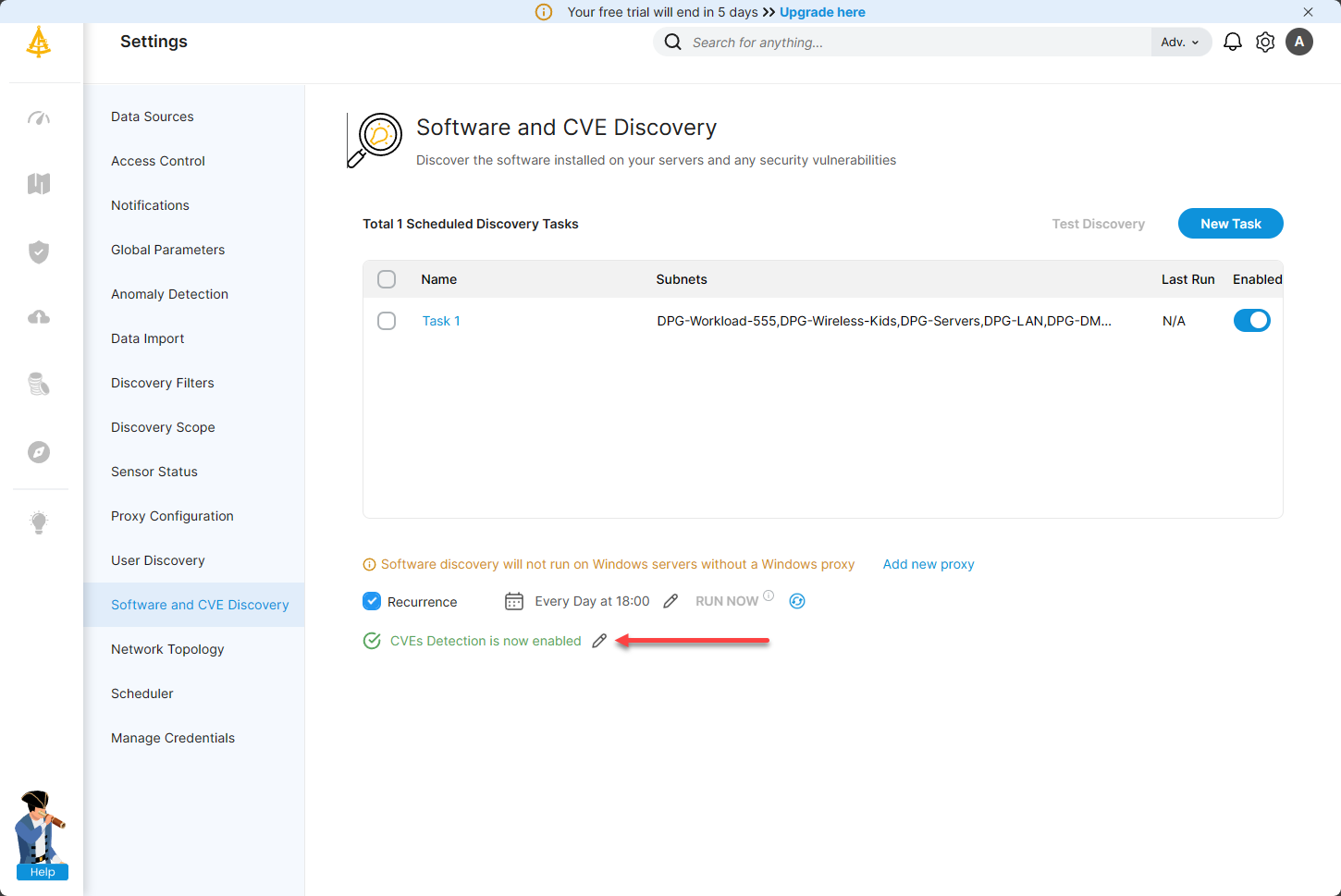Image resolution: width=1341 pixels, height=896 pixels.
Task: Select Network Topology in settings menu
Action: click(x=167, y=649)
